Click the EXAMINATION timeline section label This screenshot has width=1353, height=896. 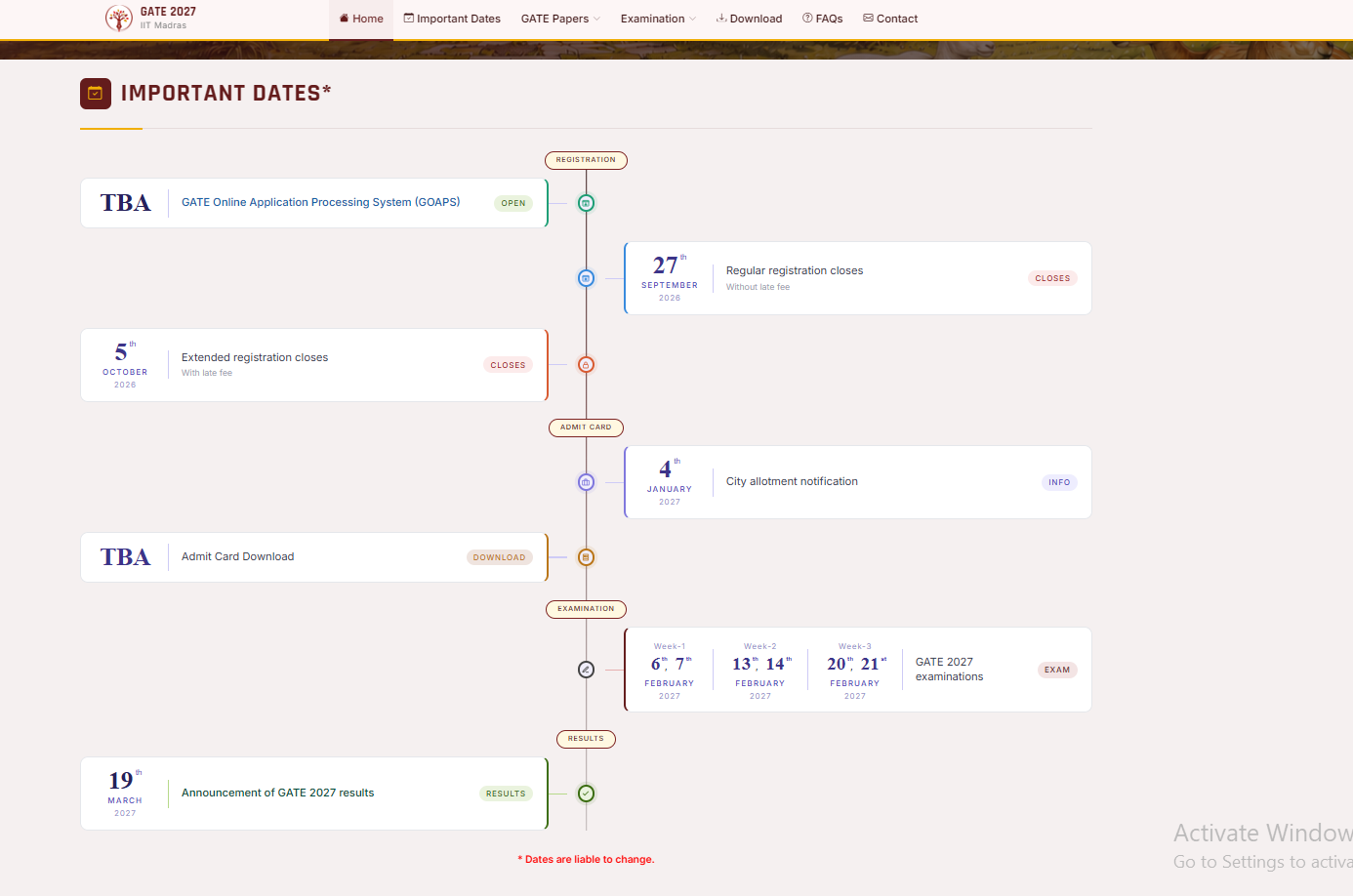tap(586, 609)
